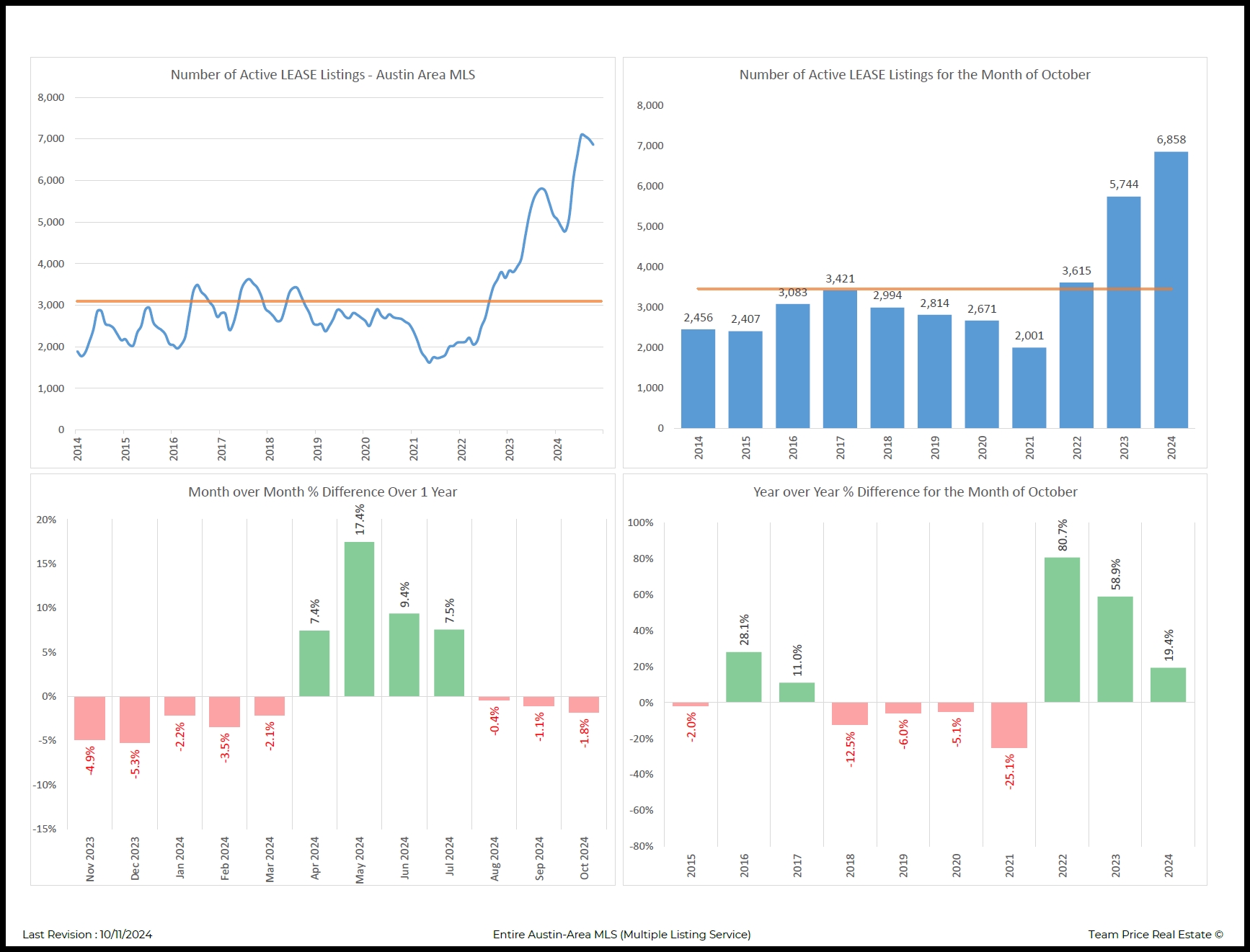The height and width of the screenshot is (952, 1250).
Task: Select the 2014 bar labeled 2,456
Action: coord(698,378)
